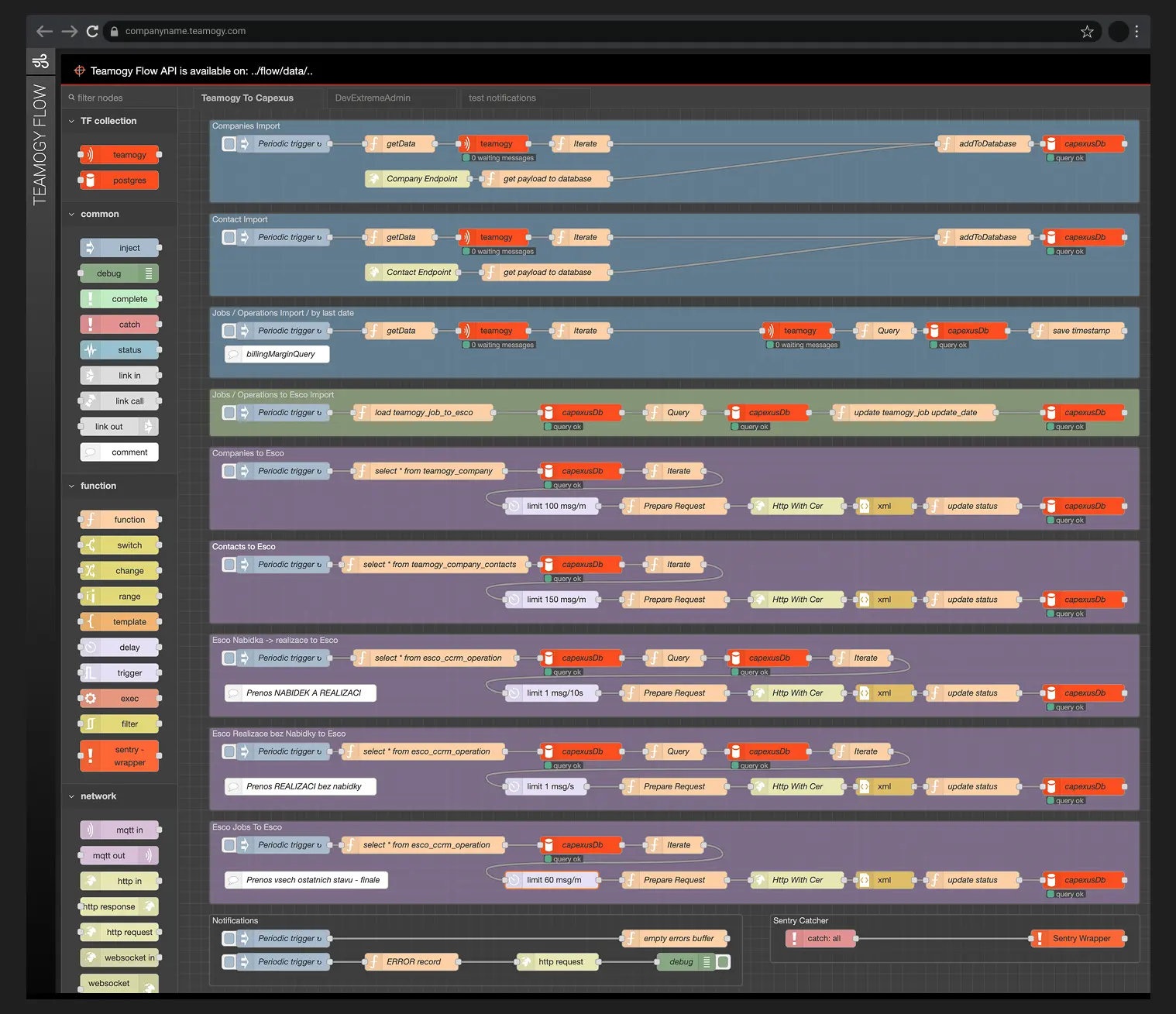The height and width of the screenshot is (1014, 1176).
Task: Open the ../flow/data/.. Flow API link
Action: 281,70
